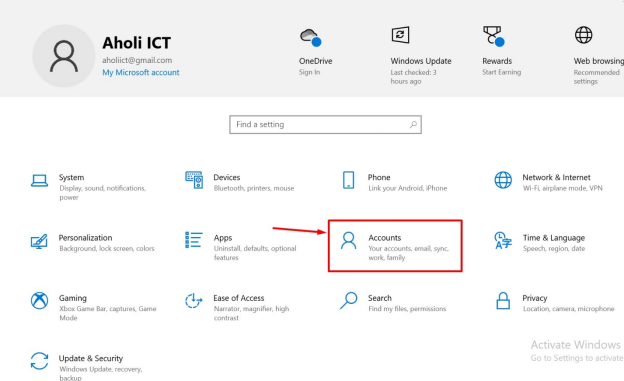
Task: Click the OneDrive cloud icon
Action: click(311, 37)
